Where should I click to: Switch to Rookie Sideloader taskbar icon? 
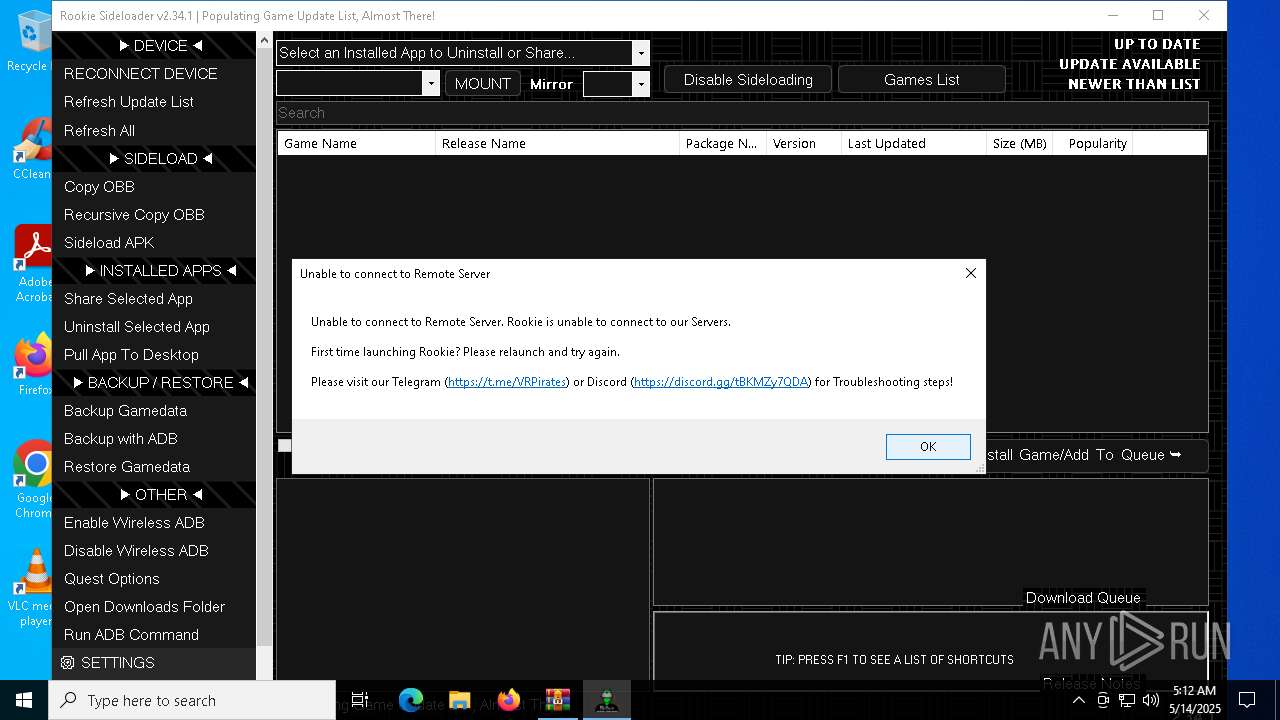(x=607, y=700)
